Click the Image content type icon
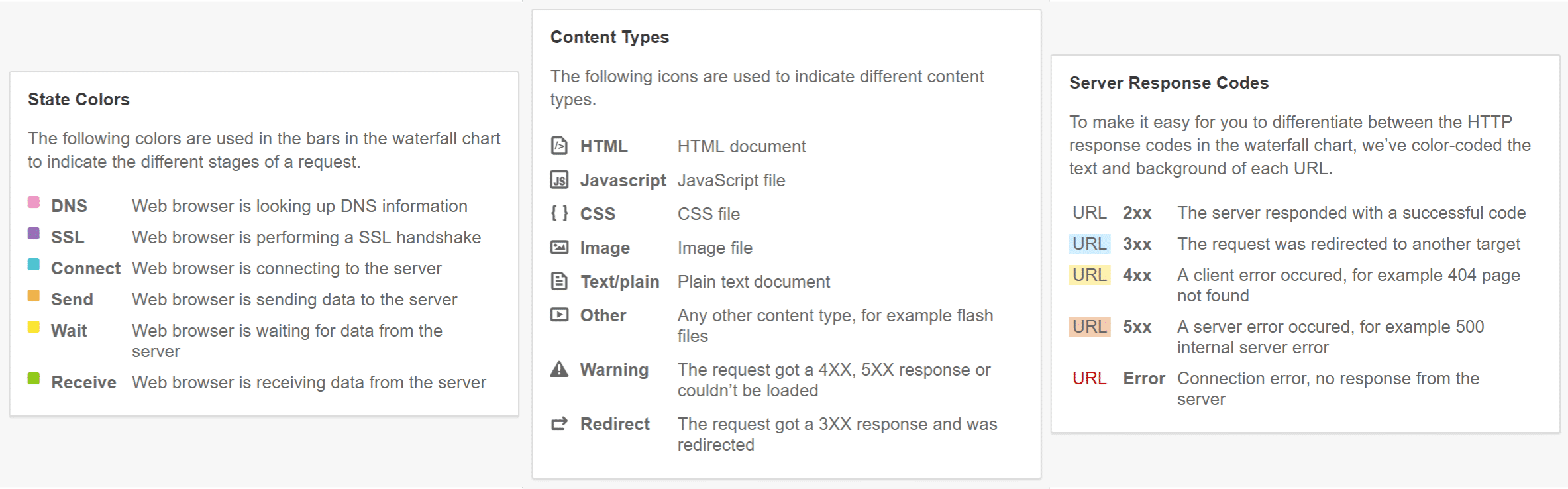Screen dimensions: 1568x489 (x=559, y=247)
